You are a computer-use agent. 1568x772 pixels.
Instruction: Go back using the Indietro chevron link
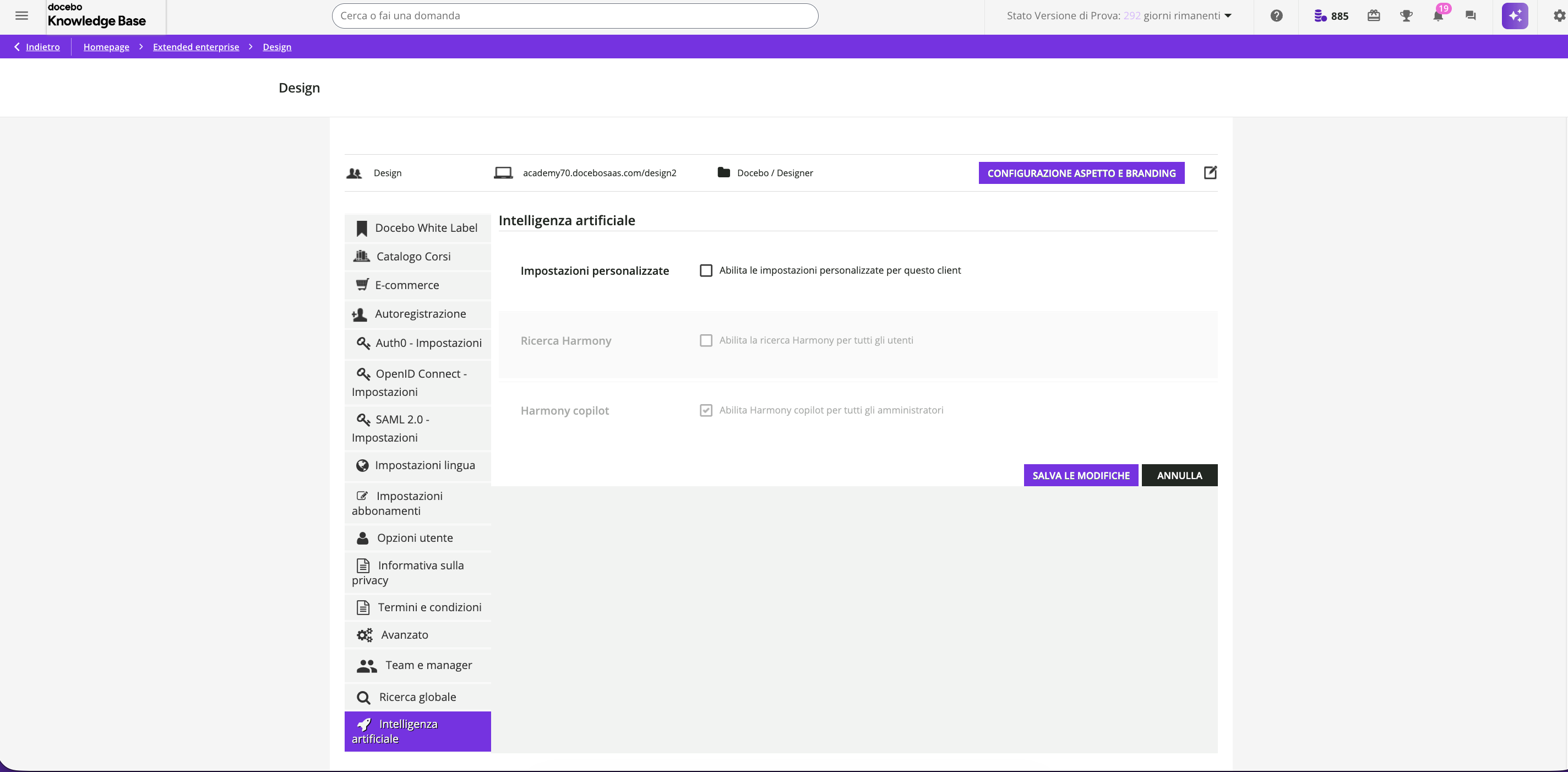click(x=36, y=47)
